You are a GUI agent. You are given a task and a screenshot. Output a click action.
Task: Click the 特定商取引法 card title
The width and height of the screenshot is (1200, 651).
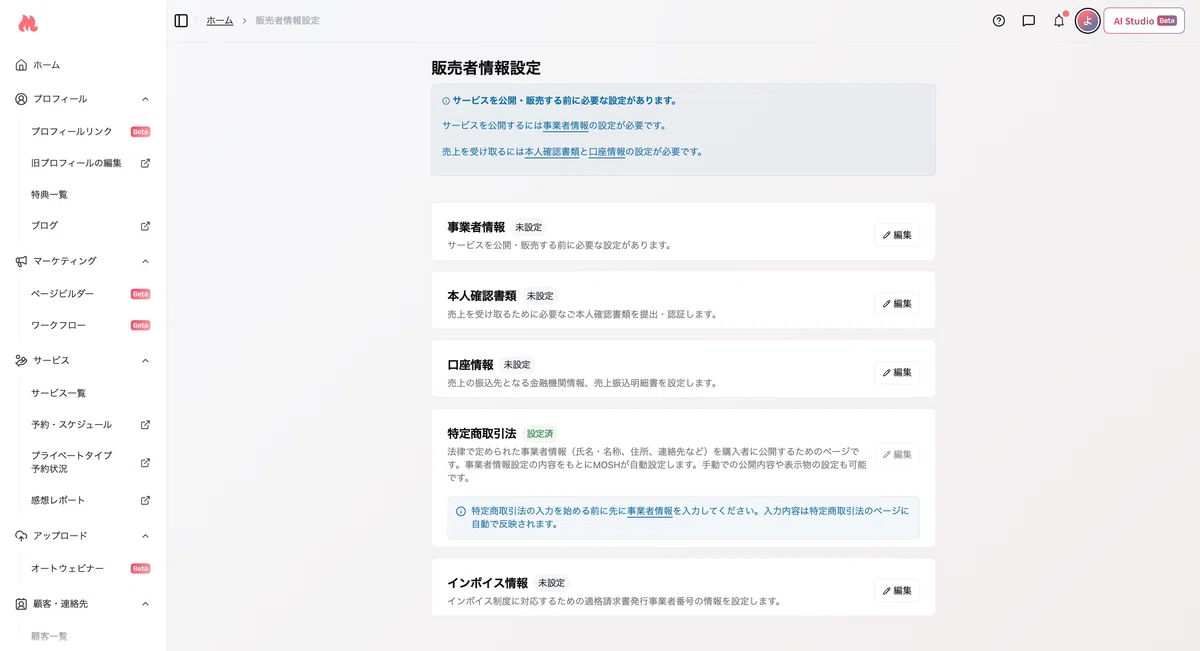pyautogui.click(x=482, y=434)
